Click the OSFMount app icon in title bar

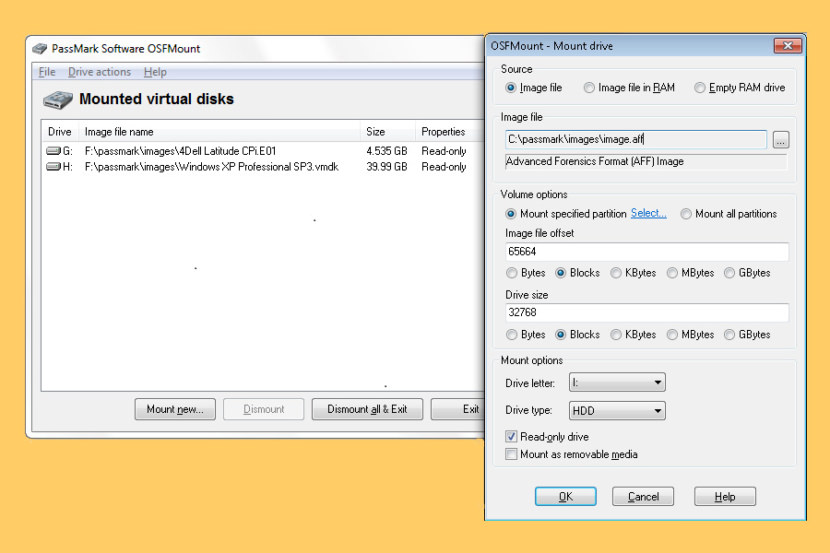tap(39, 49)
